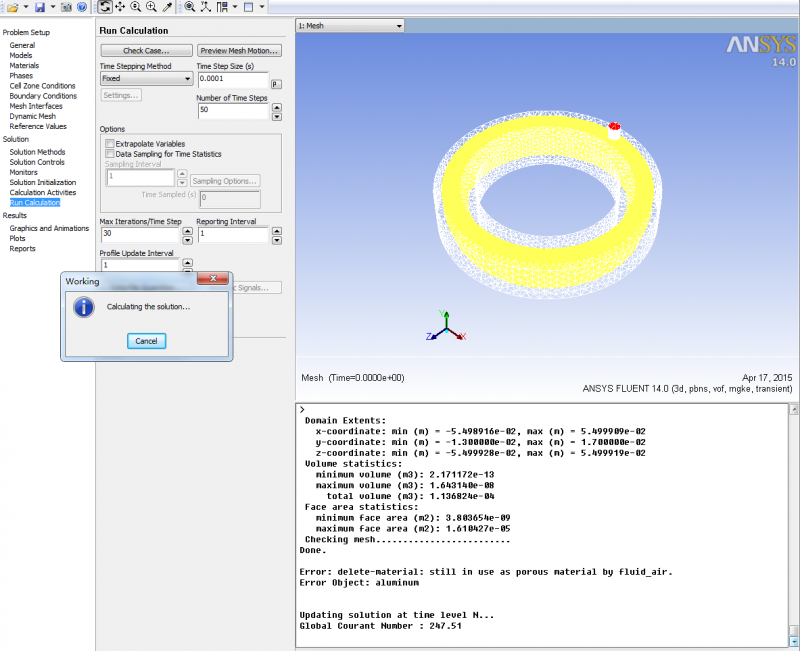
Task: Select the rotate view tool
Action: [x=105, y=7]
